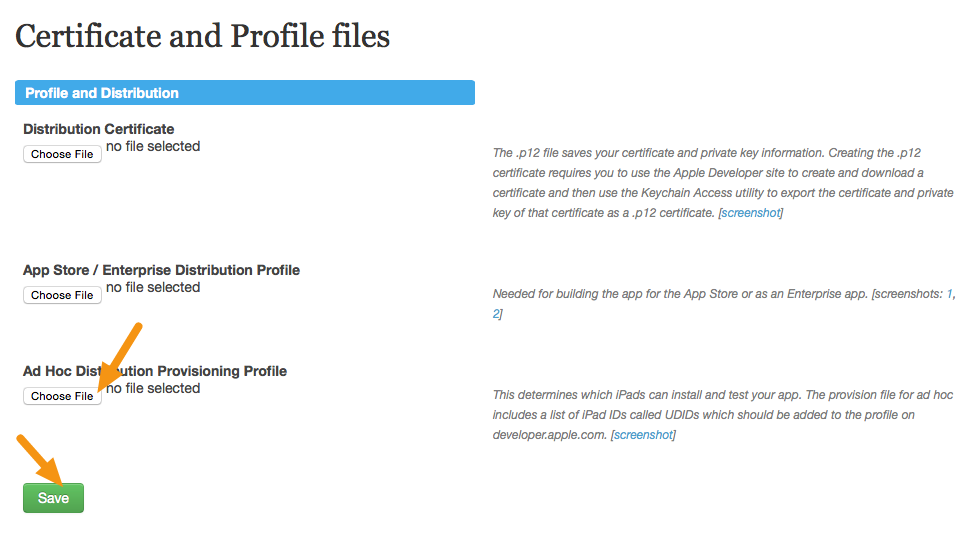
Task: Choose a file for Distribution Certificate
Action: click(62, 154)
